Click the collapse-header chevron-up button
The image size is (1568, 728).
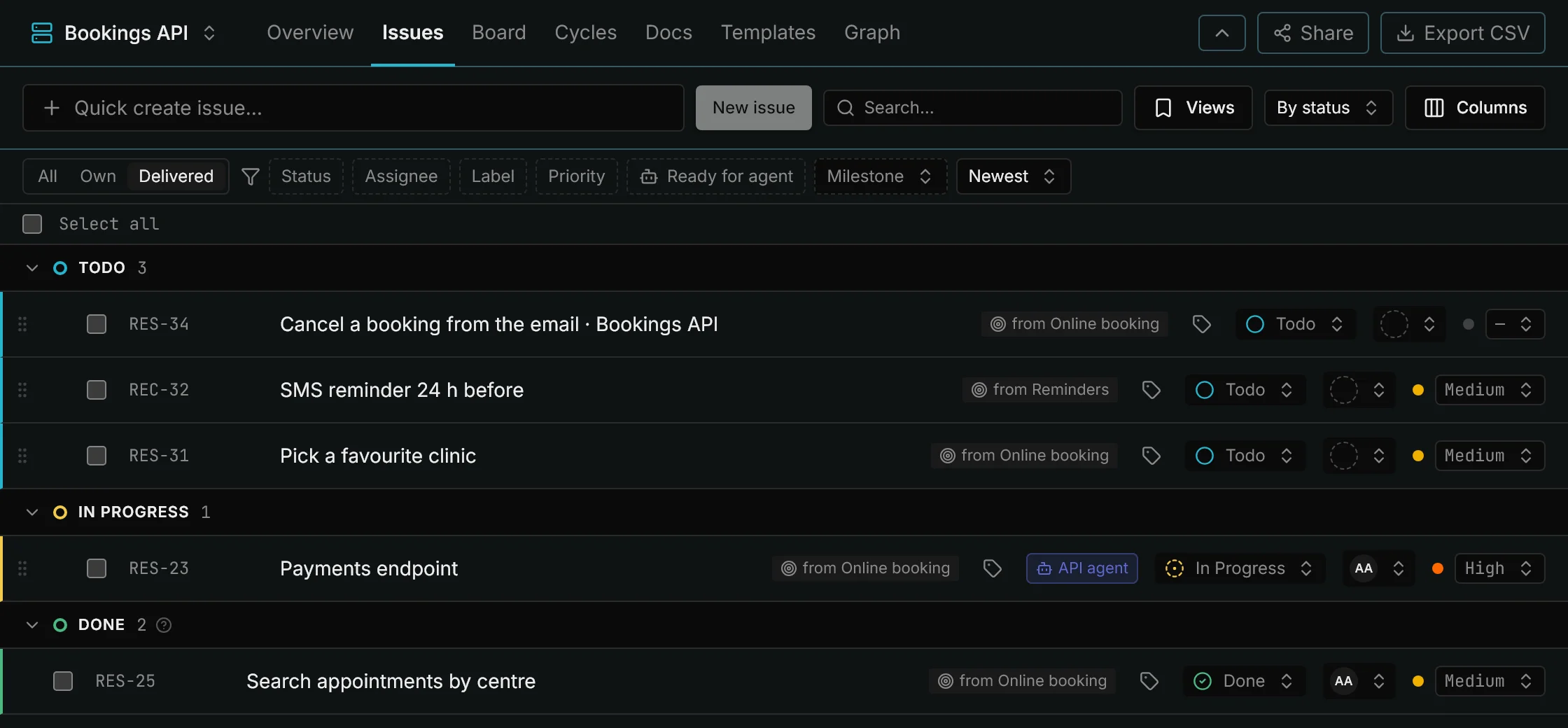click(1221, 33)
